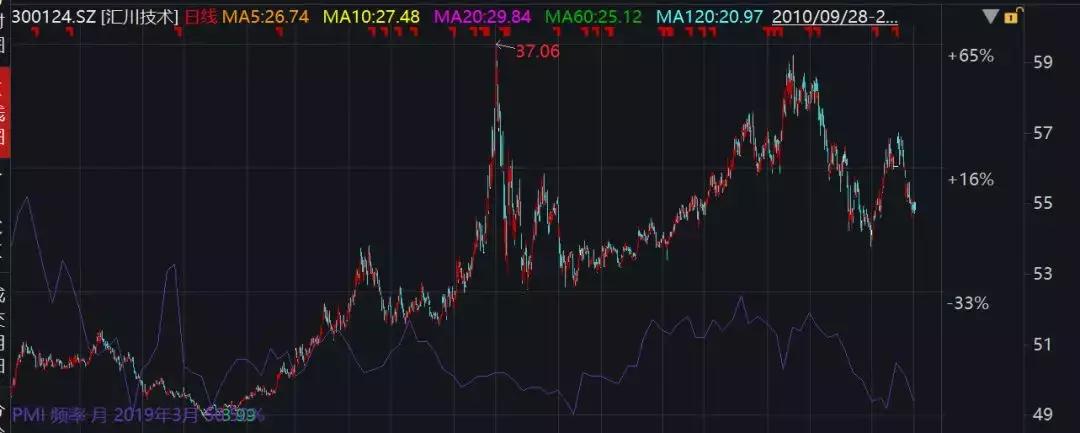Click the 51 value on right axis
The image size is (1080, 433).
[1043, 345]
